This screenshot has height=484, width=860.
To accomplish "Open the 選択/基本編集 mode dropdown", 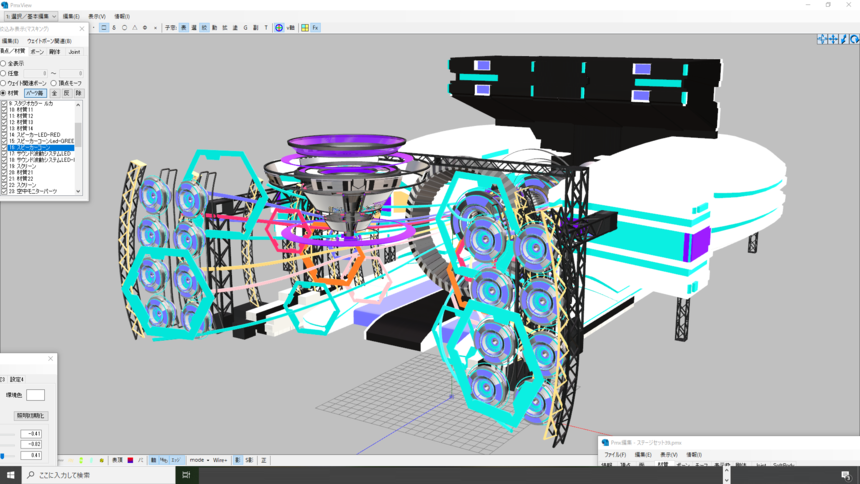I will point(30,16).
